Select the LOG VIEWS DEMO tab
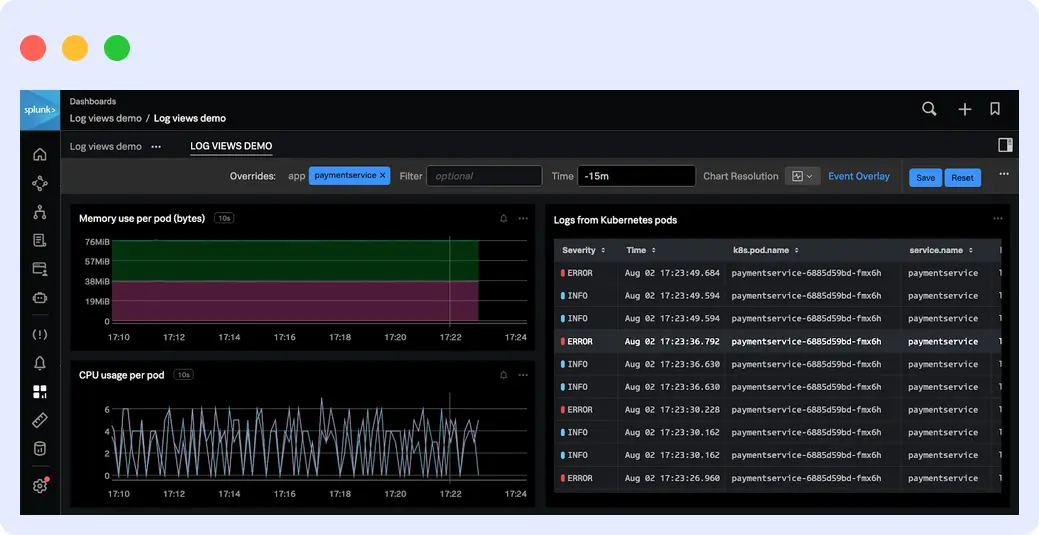The width and height of the screenshot is (1039, 535). point(231,146)
